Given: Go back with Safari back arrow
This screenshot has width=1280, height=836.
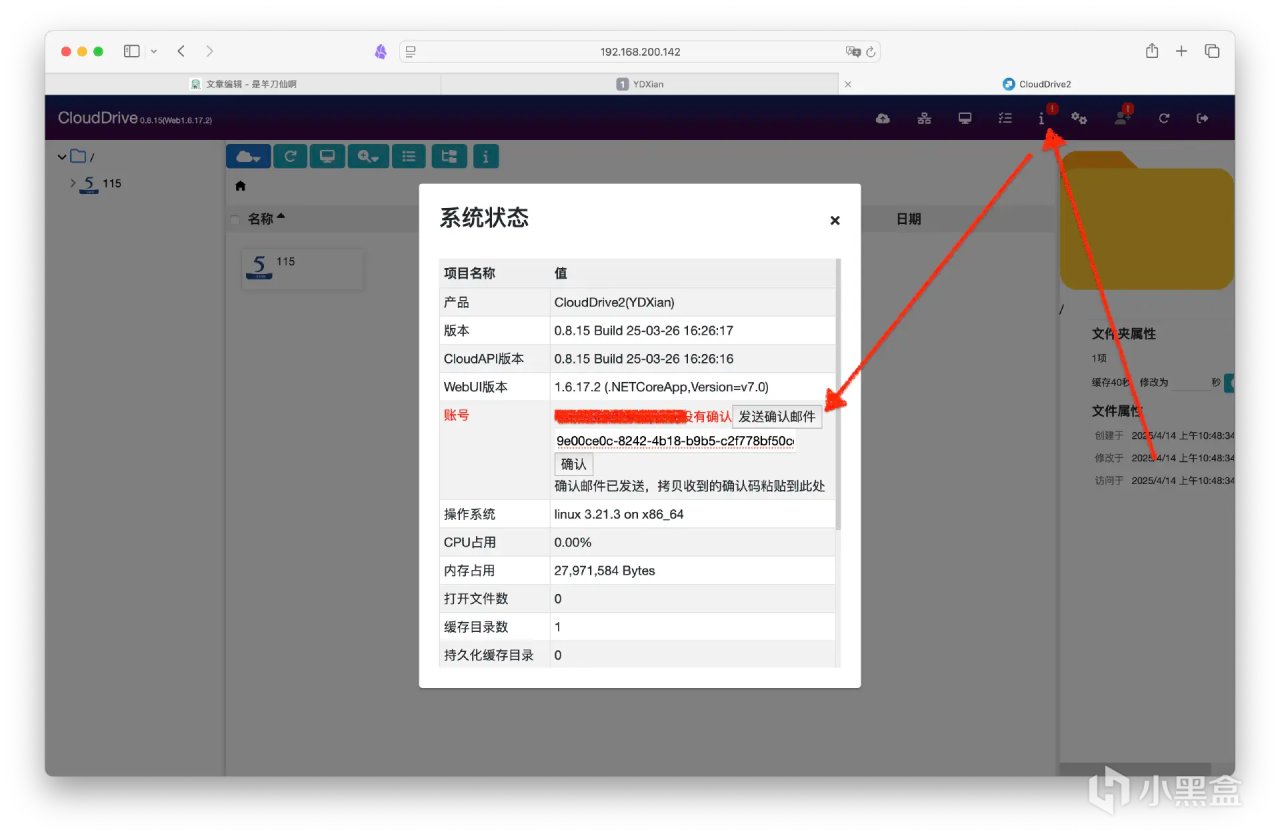Looking at the screenshot, I should click(x=181, y=51).
